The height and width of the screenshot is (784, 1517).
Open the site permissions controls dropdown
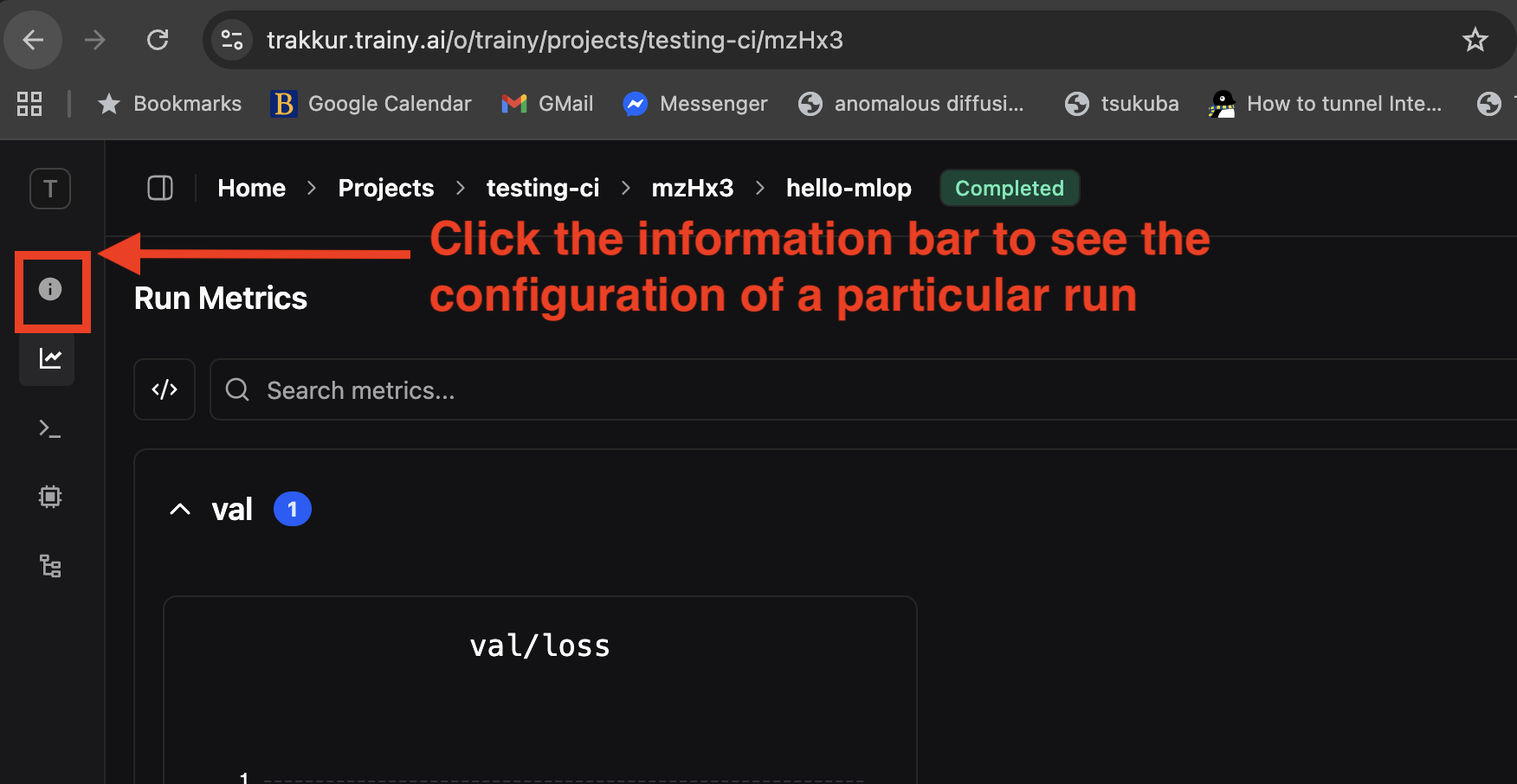click(x=231, y=39)
